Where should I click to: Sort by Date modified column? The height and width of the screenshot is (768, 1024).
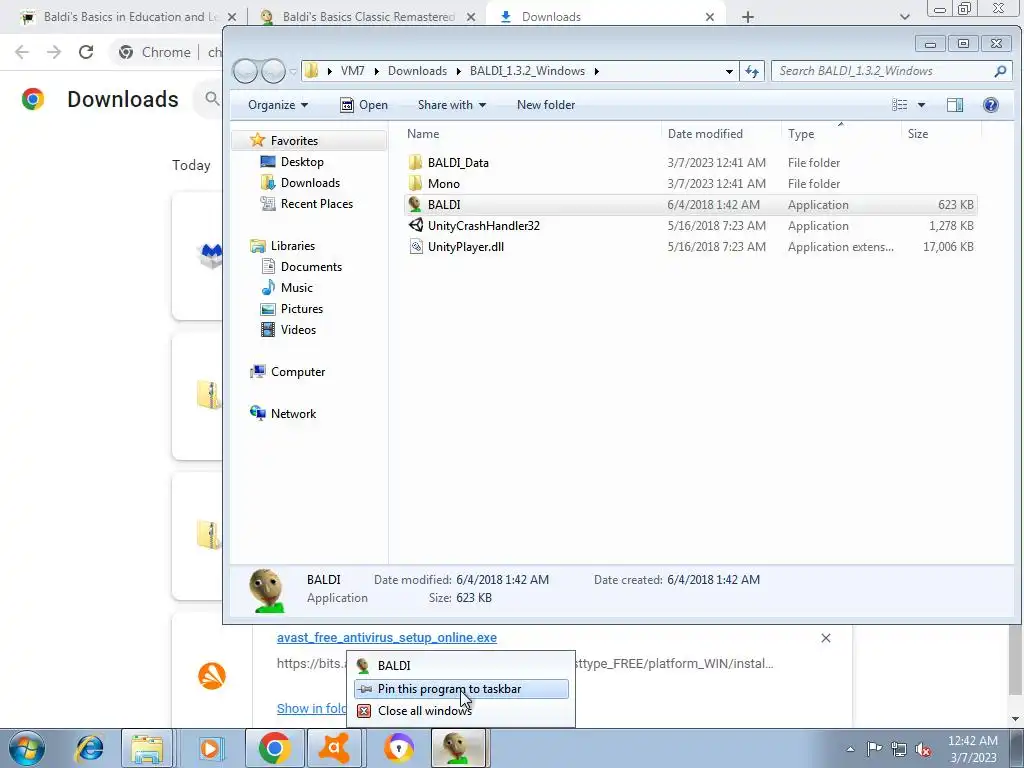pos(705,133)
